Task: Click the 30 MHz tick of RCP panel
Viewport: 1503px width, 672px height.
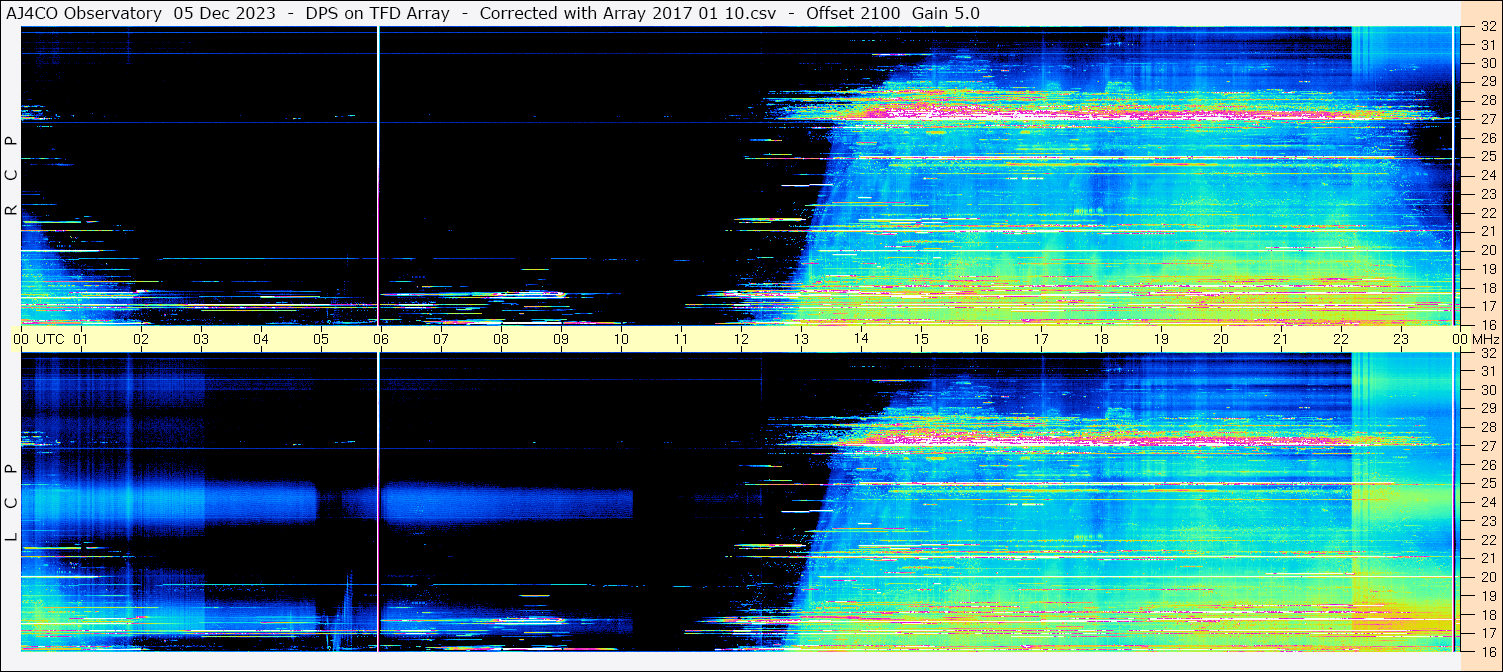Action: (1487, 64)
